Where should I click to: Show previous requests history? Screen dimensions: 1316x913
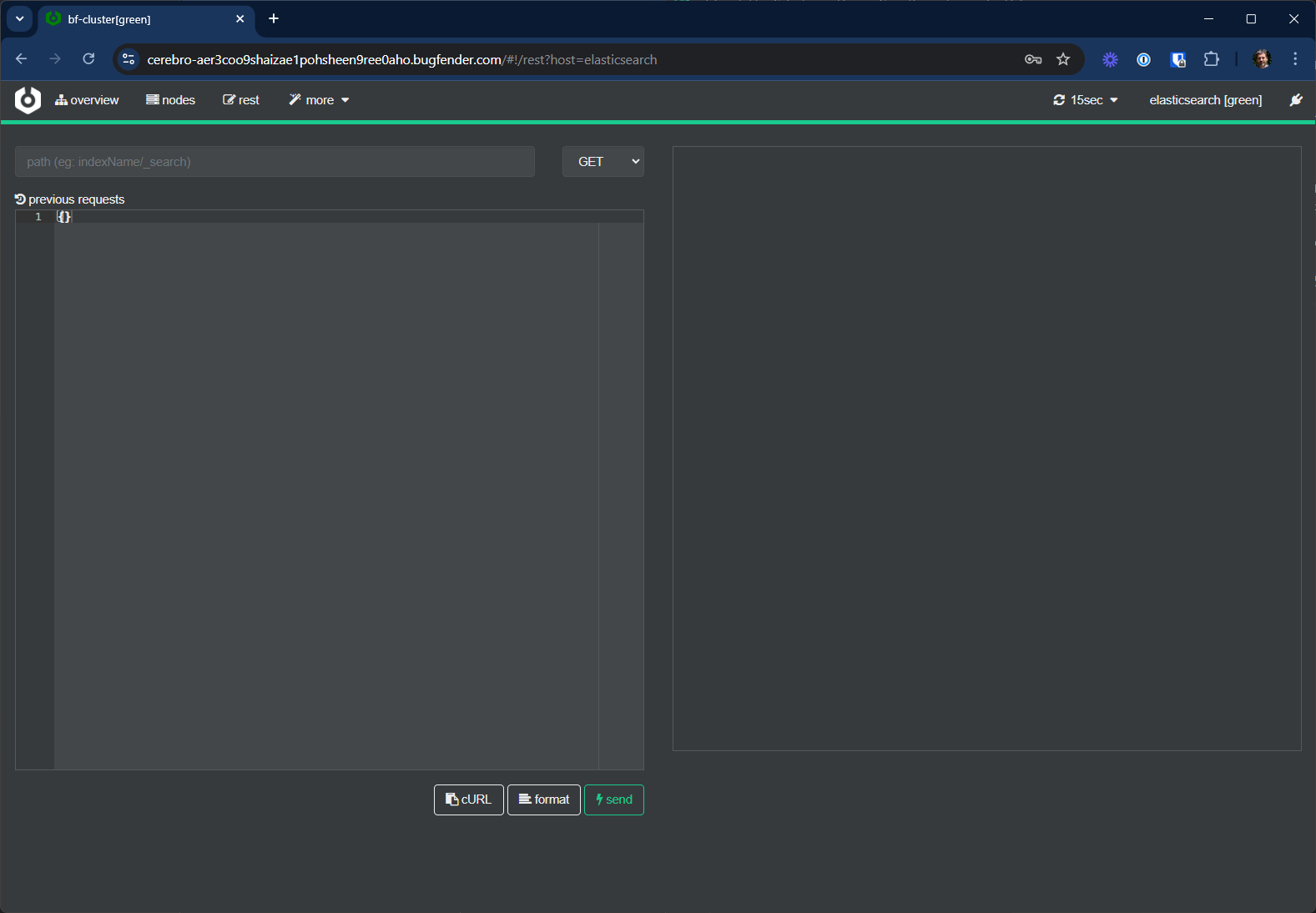tap(70, 199)
